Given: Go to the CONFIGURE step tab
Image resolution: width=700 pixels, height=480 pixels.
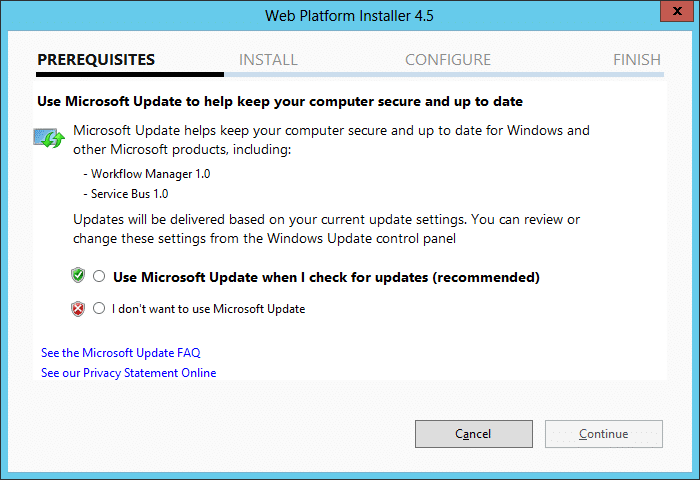Looking at the screenshot, I should click(x=448, y=59).
